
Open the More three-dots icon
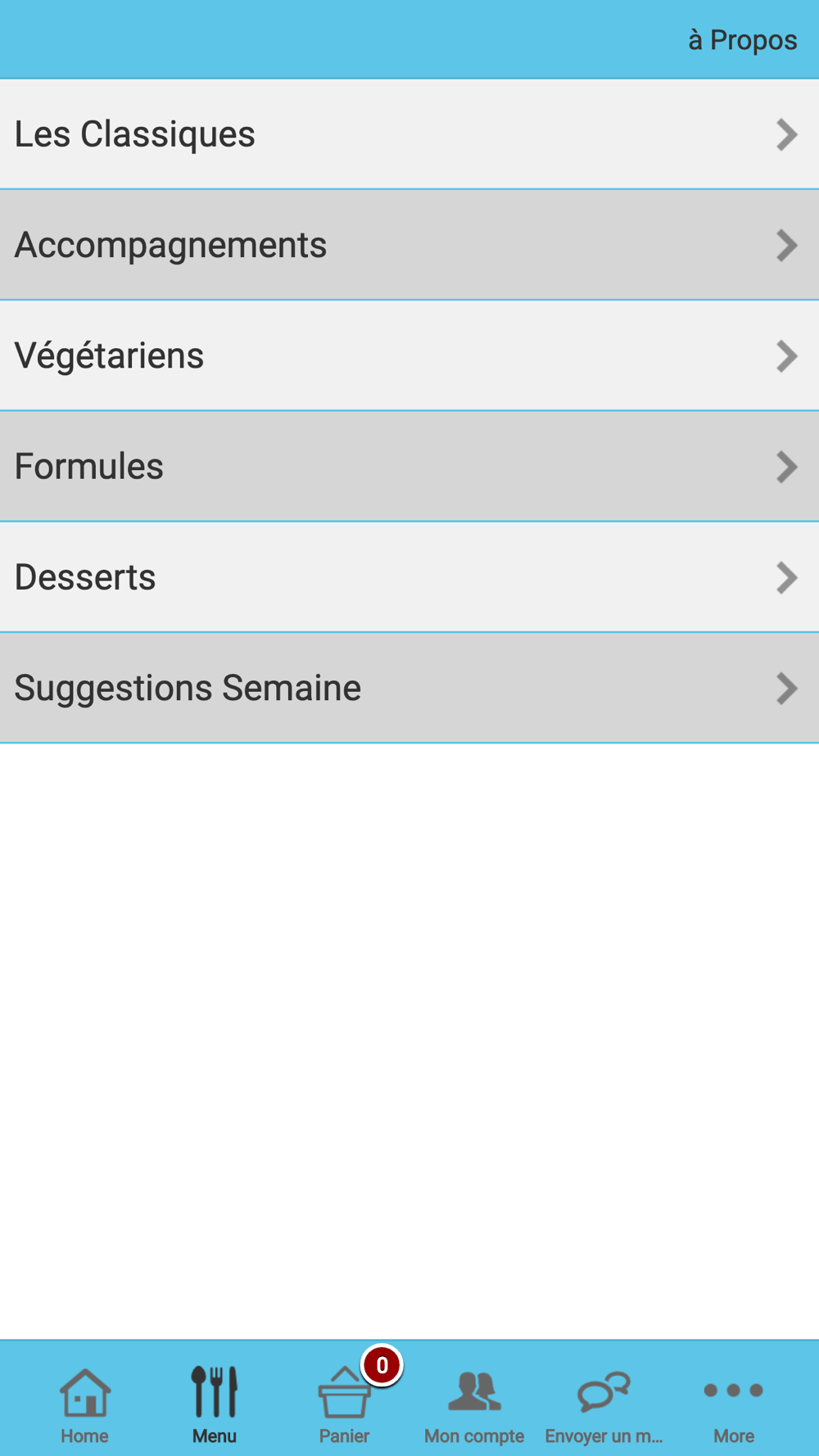[733, 1390]
